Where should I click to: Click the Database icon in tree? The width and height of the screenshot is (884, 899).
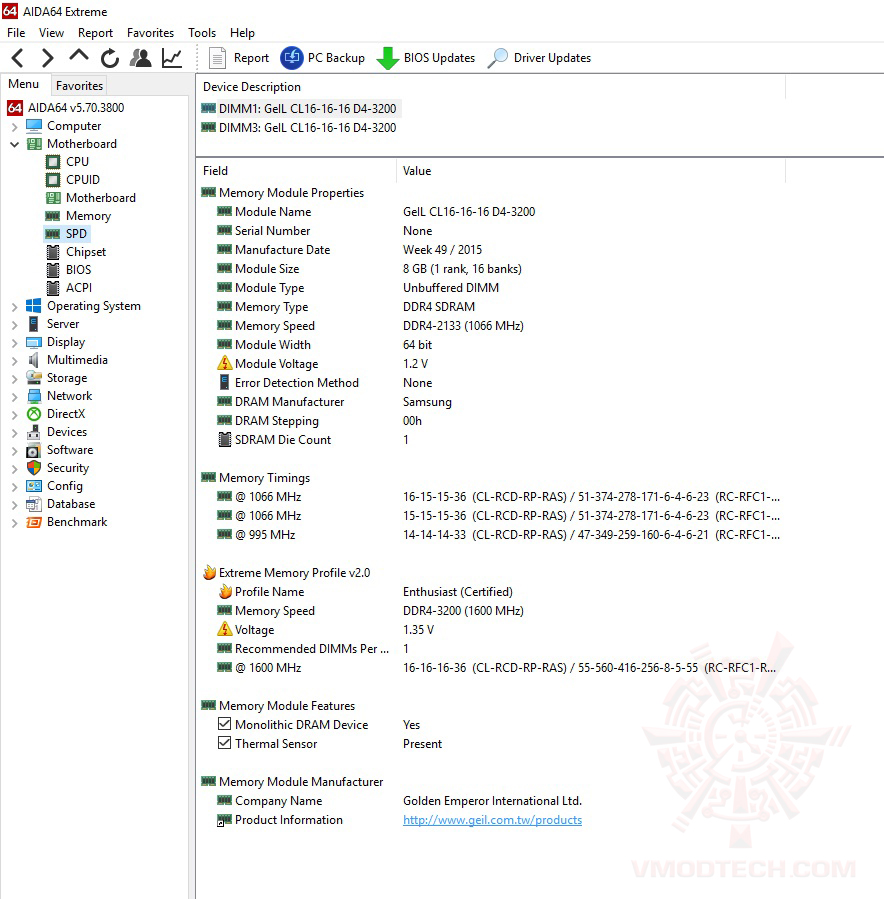tap(34, 504)
